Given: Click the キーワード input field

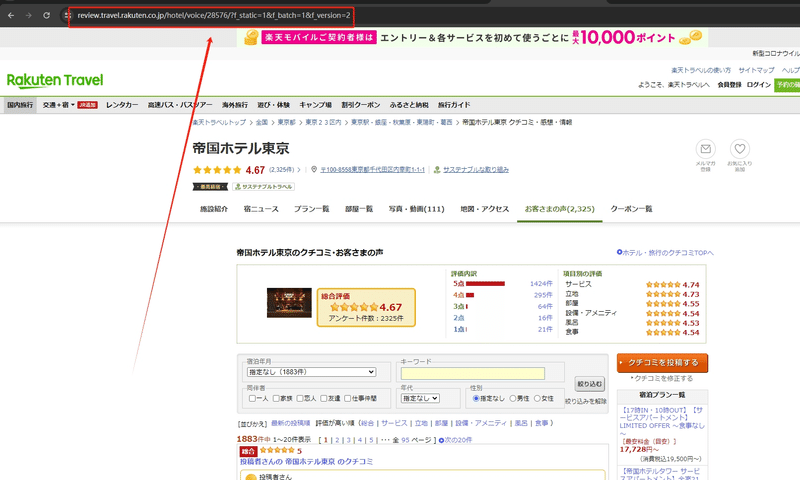Looking at the screenshot, I should (x=472, y=373).
